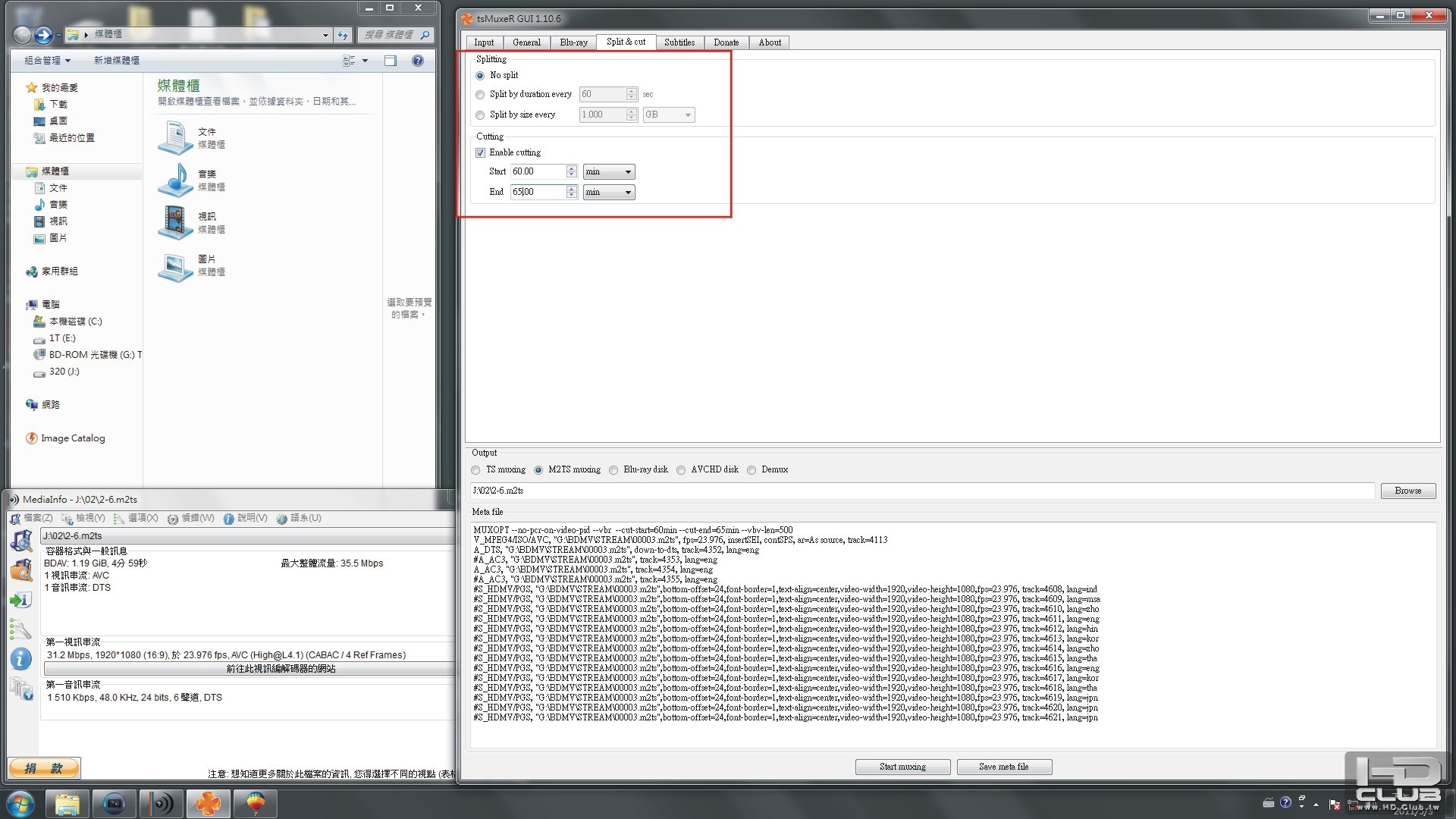Click MediaInfo 捐款 donate button
1456x819 pixels.
(x=44, y=768)
